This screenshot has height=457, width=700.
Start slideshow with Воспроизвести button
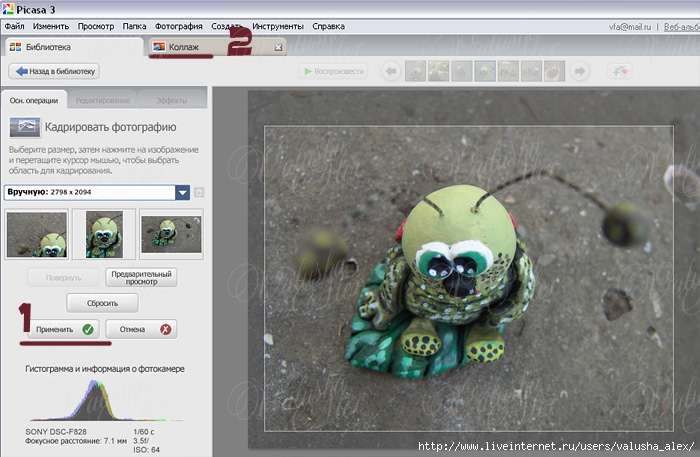pos(333,71)
